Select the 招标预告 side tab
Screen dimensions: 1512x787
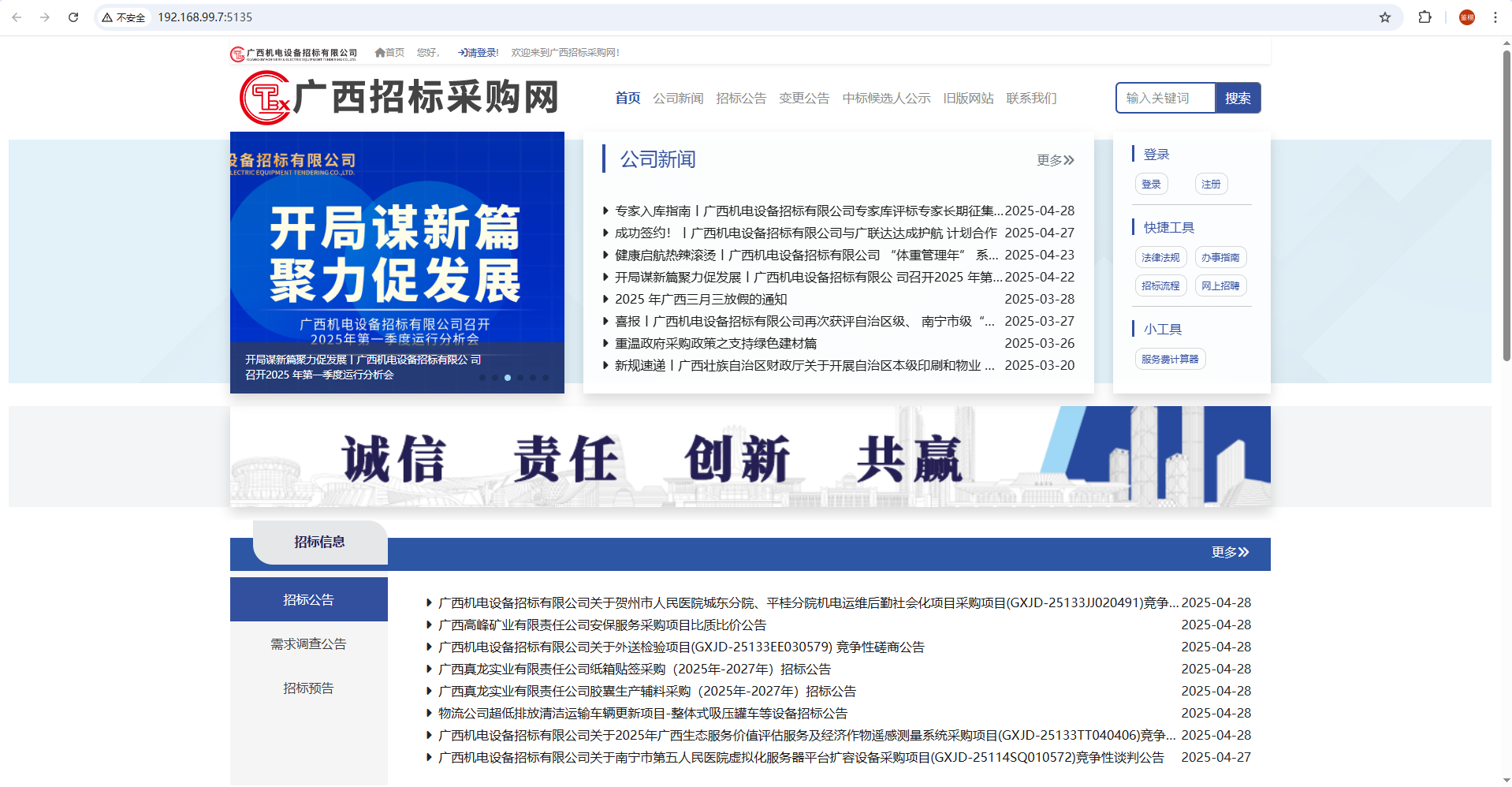pyautogui.click(x=309, y=688)
